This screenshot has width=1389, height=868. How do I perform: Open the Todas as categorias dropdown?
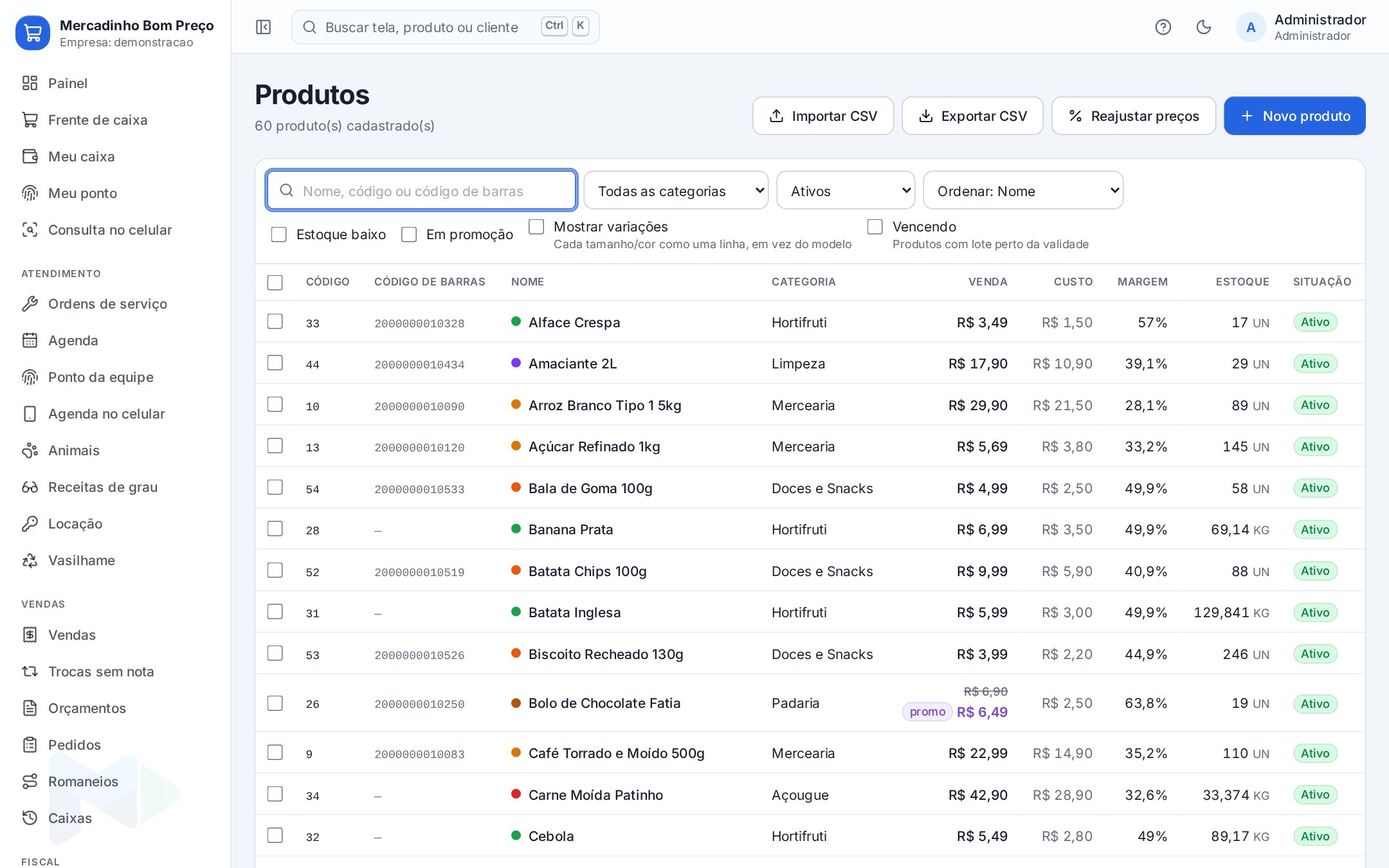point(676,190)
